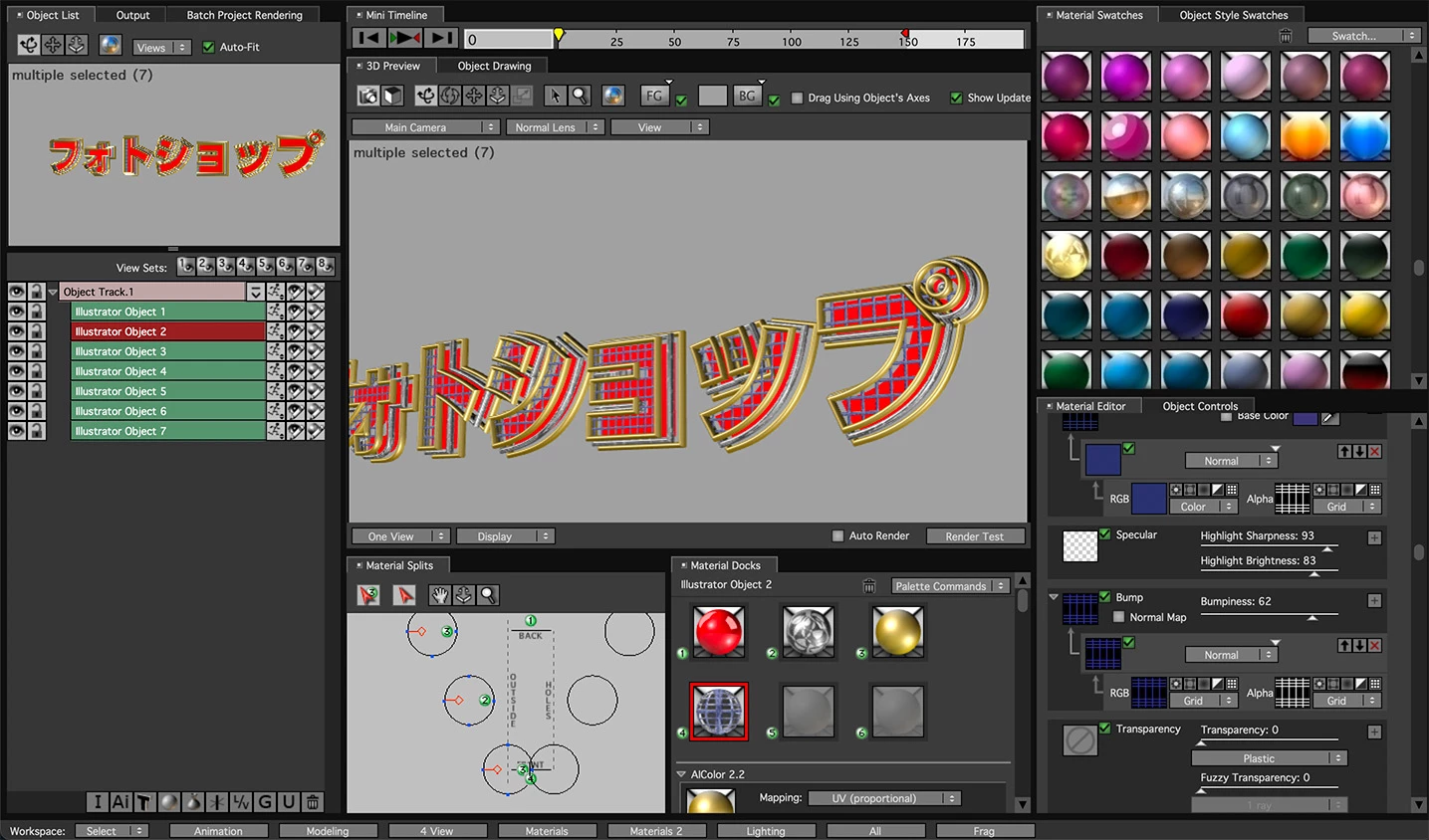Click the globe render icon in 3D Preview
This screenshot has height=840, width=1429.
coord(613,96)
